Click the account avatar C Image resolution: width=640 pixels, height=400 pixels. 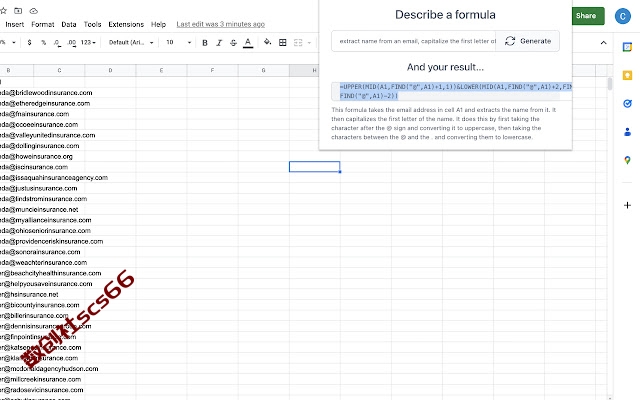622,16
